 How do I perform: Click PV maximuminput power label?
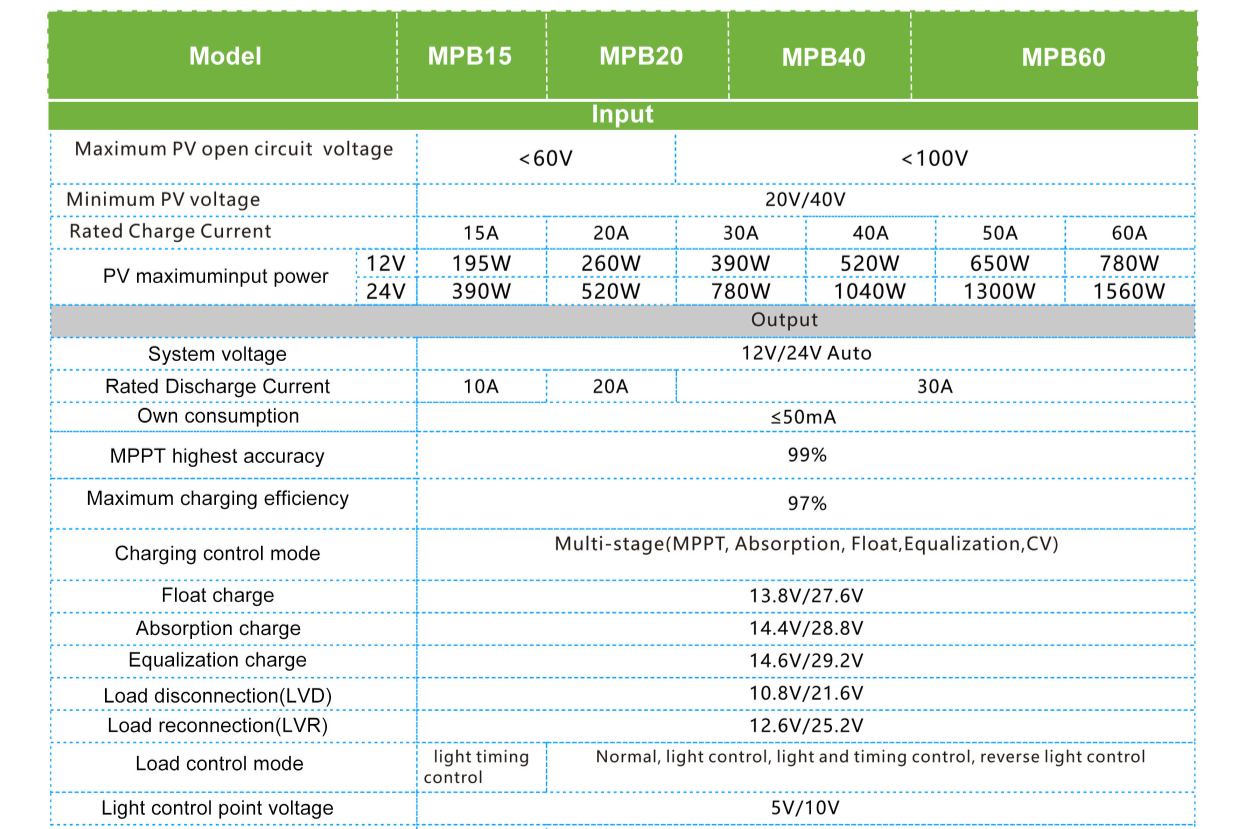coord(216,276)
